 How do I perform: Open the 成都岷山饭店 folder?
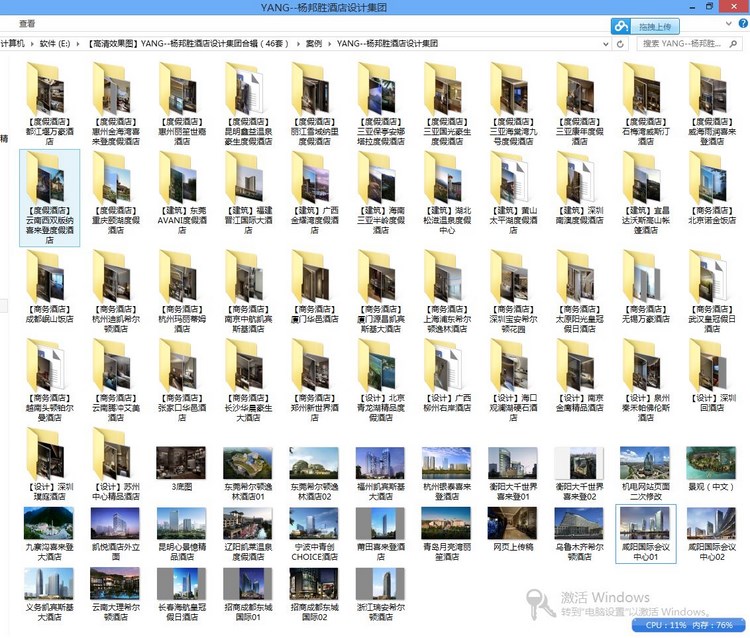click(49, 286)
